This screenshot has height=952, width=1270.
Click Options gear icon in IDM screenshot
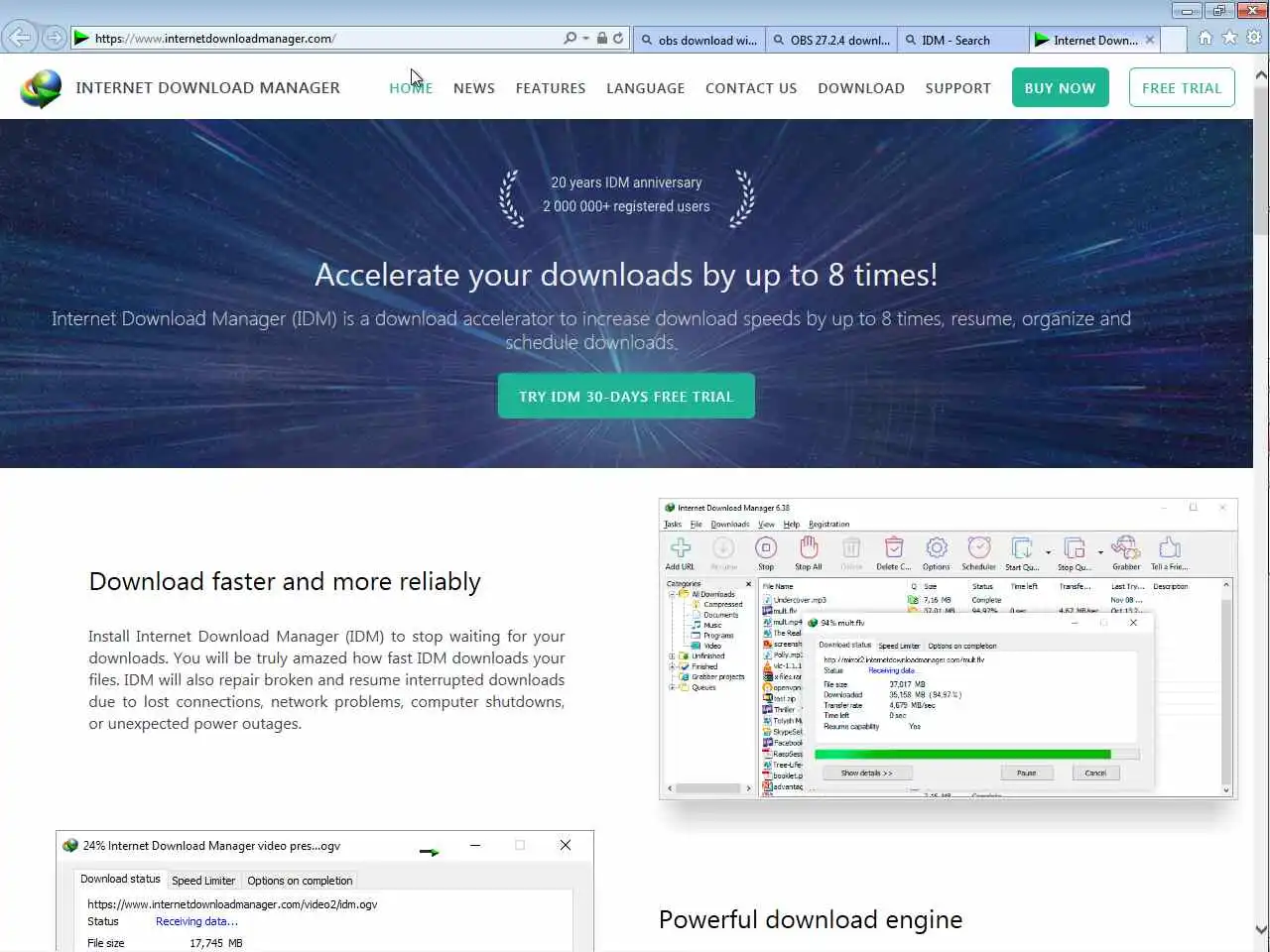click(937, 547)
